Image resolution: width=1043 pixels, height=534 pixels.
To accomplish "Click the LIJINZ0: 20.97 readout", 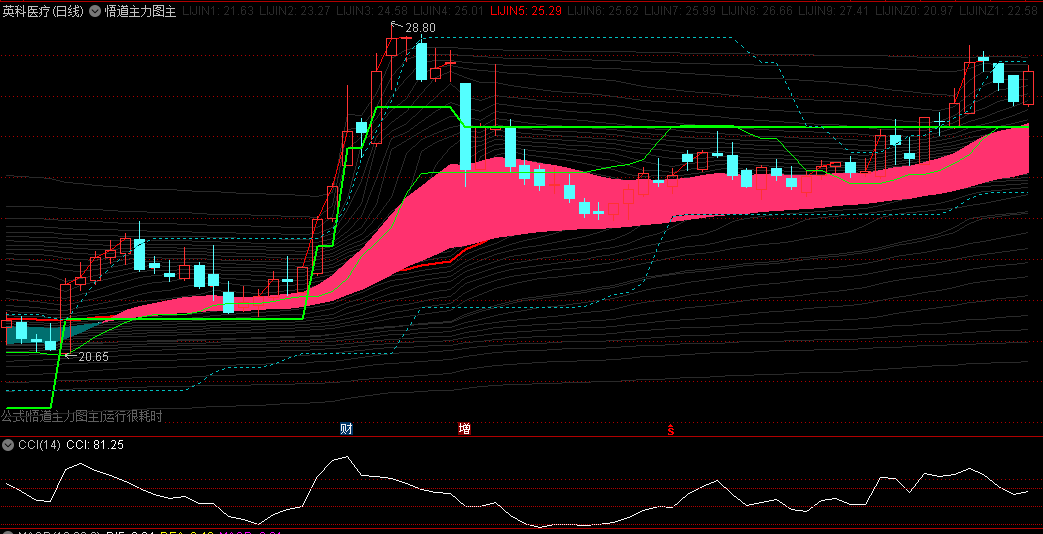I will point(916,11).
